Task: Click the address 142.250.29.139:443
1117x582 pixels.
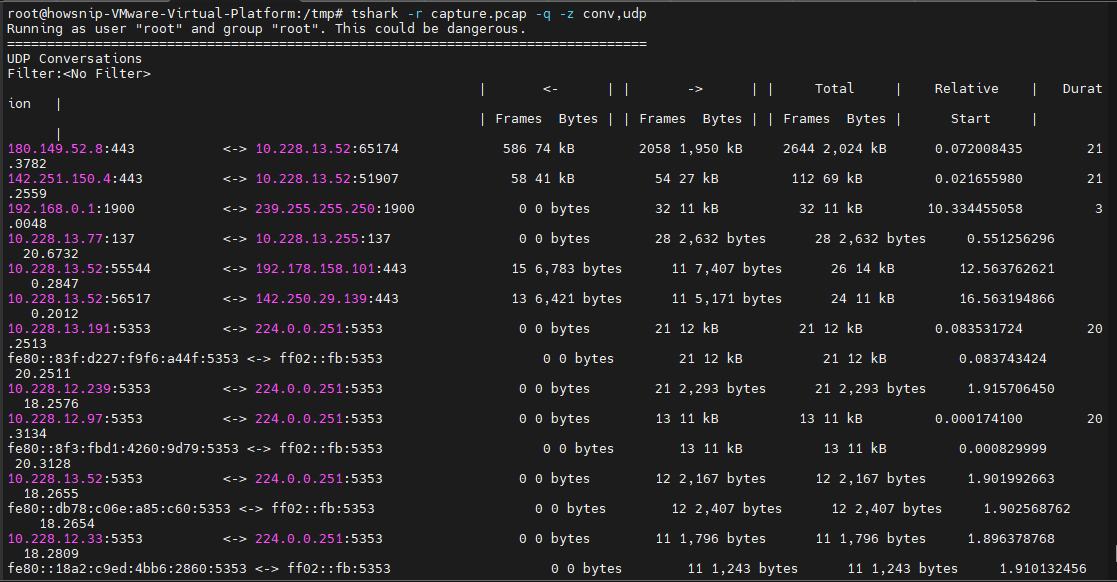Action: point(327,298)
